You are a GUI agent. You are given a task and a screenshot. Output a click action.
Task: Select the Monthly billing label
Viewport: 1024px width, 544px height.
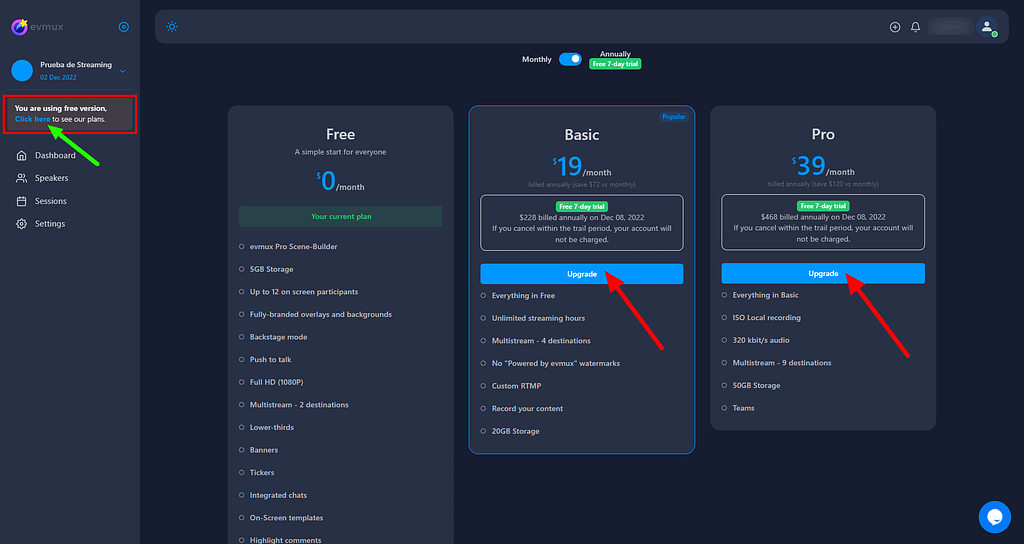(537, 59)
